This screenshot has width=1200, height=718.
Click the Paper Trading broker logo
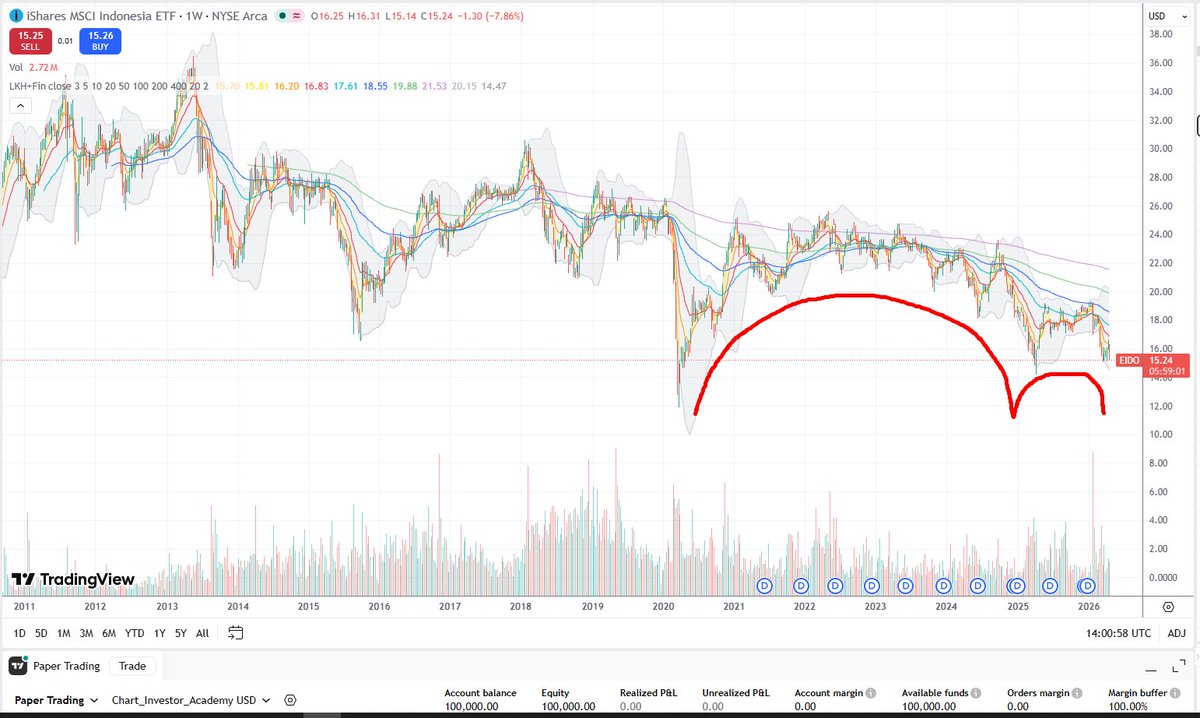(x=18, y=666)
